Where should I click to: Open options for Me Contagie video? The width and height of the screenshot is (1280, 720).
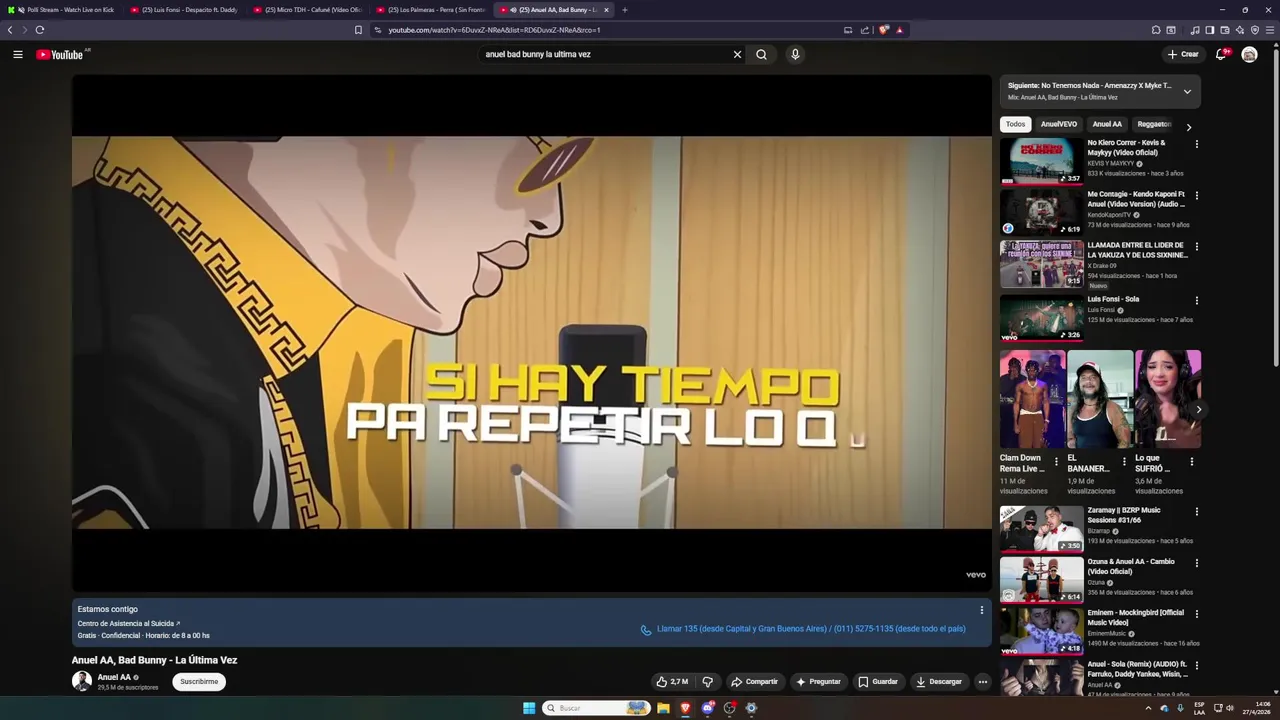1196,195
